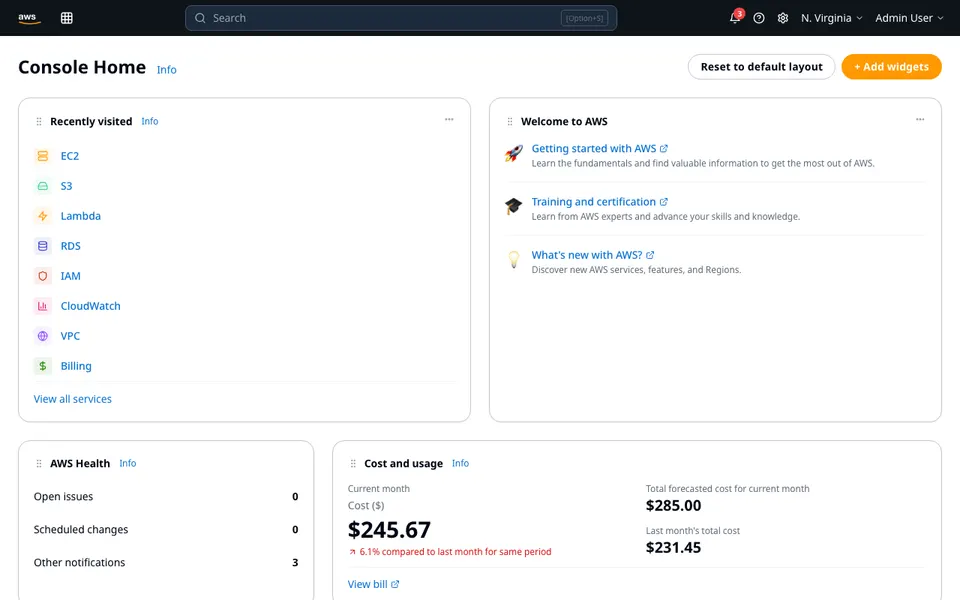
Task: Open the Billing service link
Action: click(x=76, y=366)
